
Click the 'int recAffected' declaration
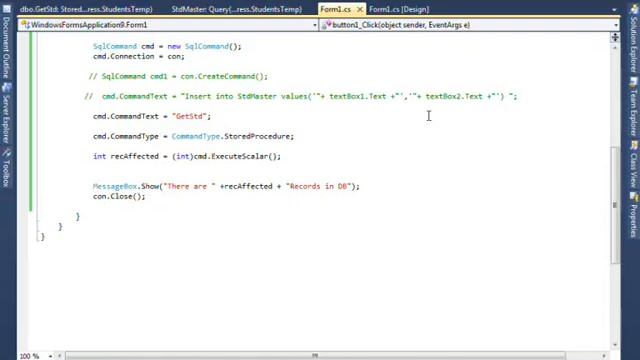point(126,156)
